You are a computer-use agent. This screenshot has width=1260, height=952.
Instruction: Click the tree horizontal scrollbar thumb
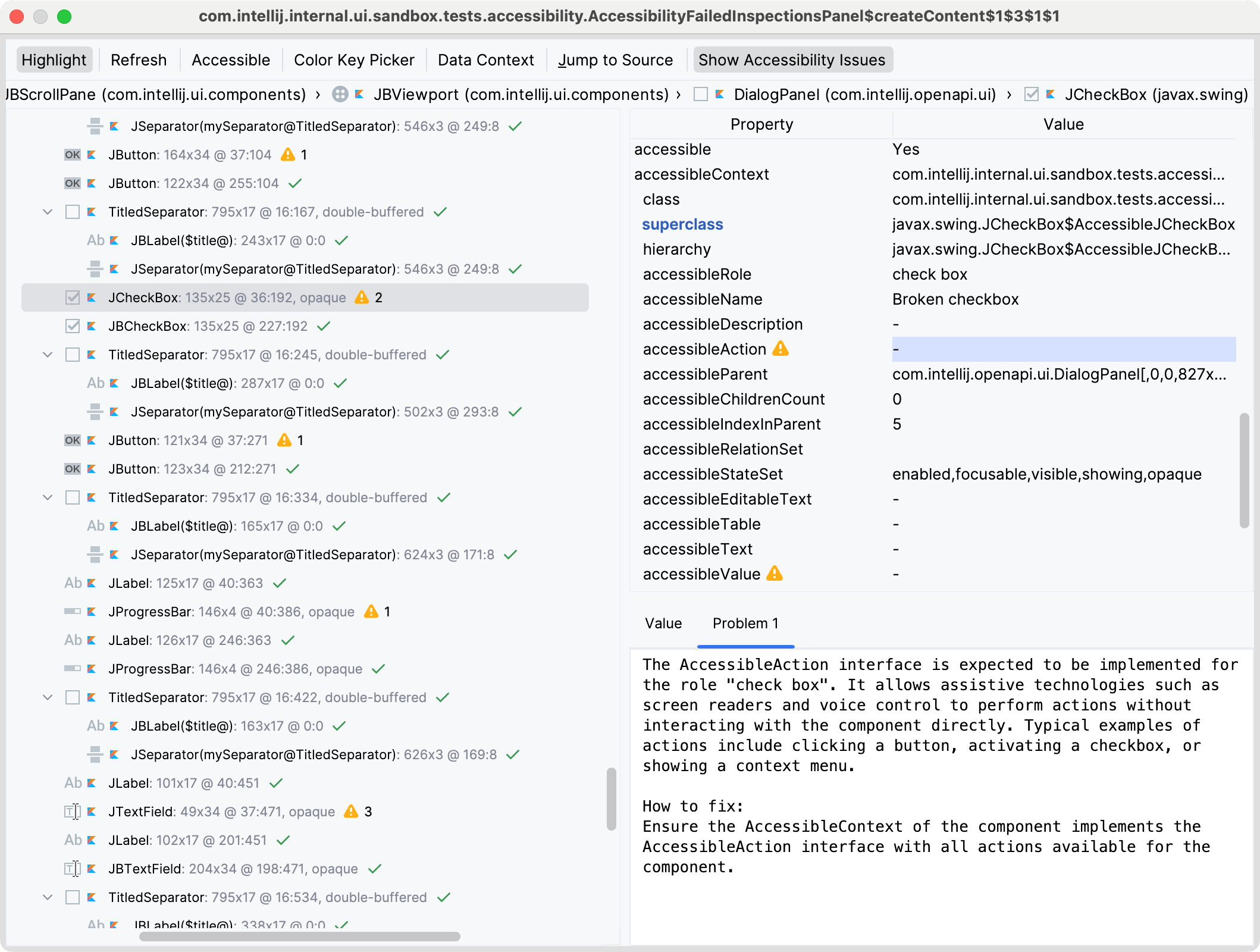(x=299, y=937)
